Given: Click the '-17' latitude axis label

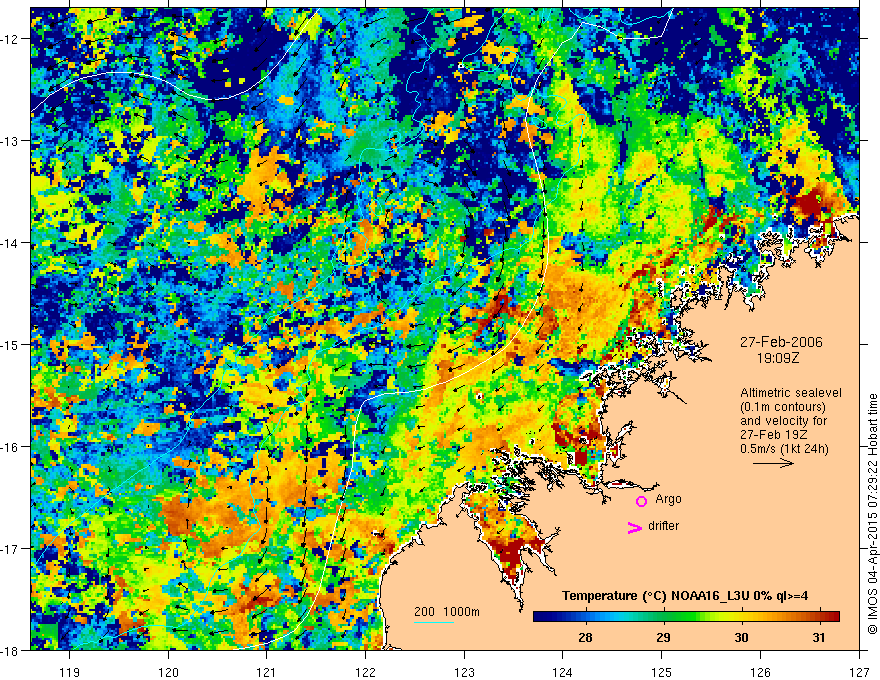Looking at the screenshot, I should pyautogui.click(x=11, y=549).
